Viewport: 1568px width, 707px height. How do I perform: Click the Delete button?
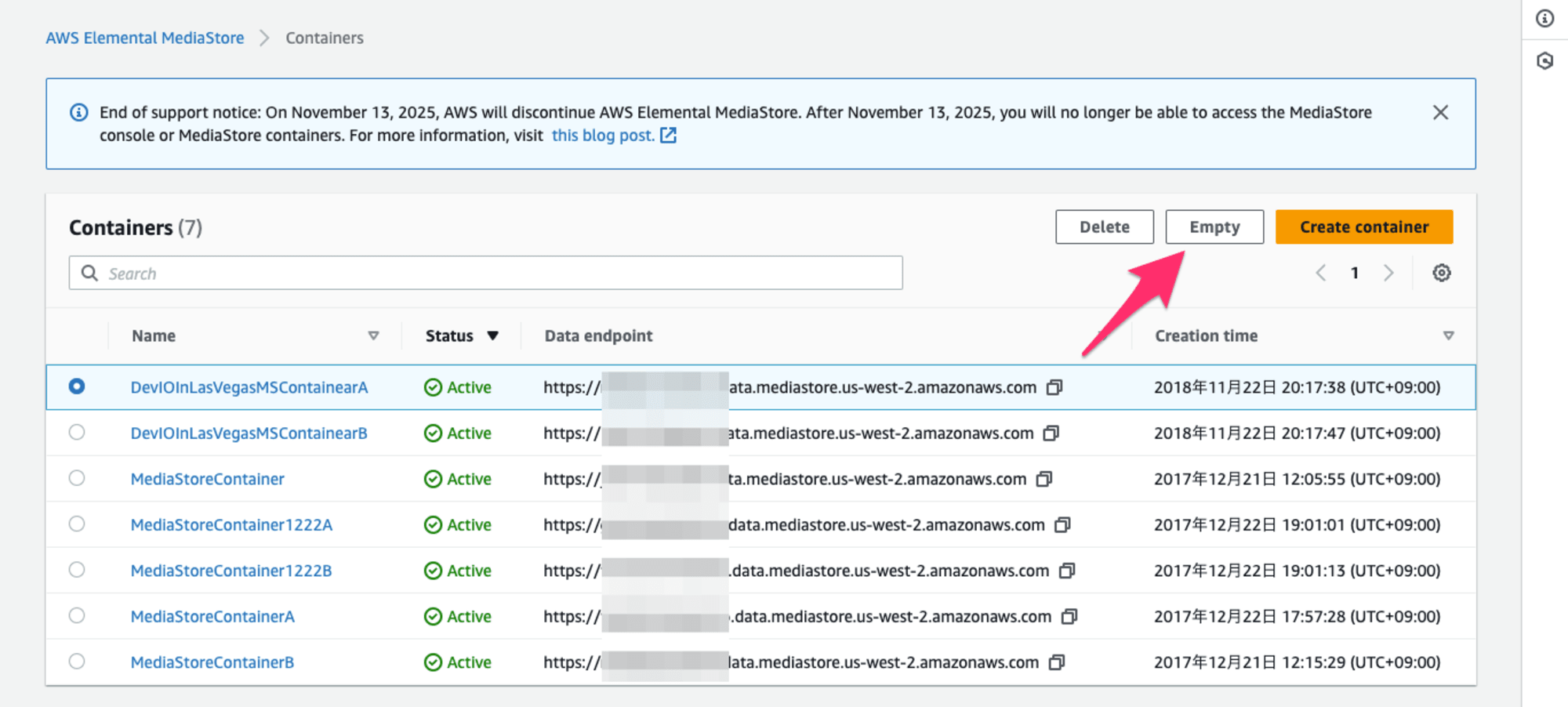[1104, 227]
